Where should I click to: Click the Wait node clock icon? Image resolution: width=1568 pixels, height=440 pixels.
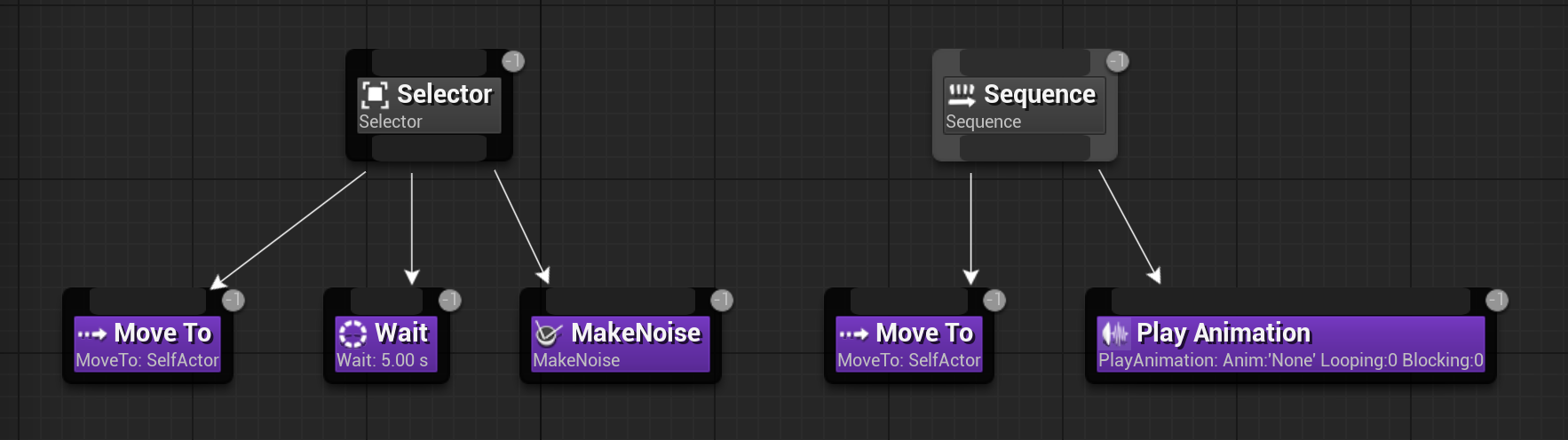352,334
